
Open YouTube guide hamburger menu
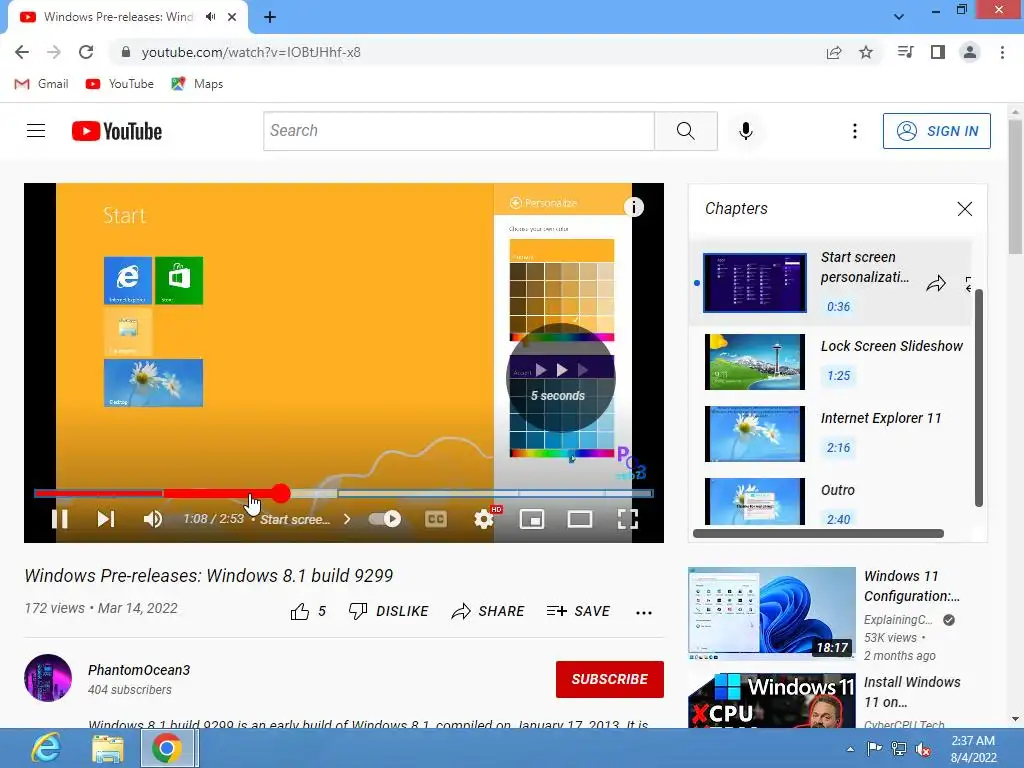(x=36, y=131)
